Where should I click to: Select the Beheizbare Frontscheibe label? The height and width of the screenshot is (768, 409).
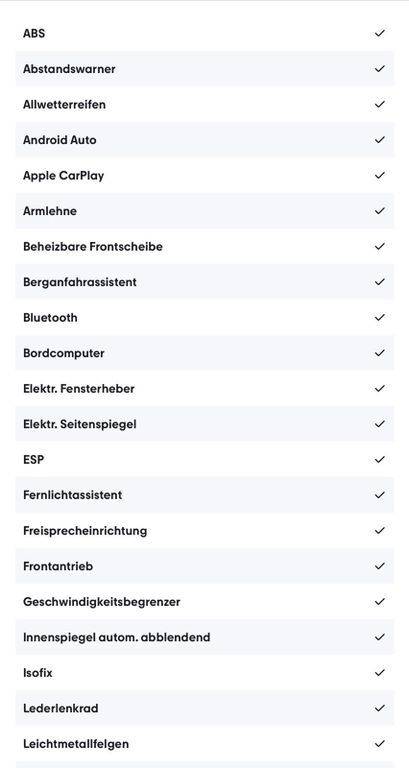(93, 246)
